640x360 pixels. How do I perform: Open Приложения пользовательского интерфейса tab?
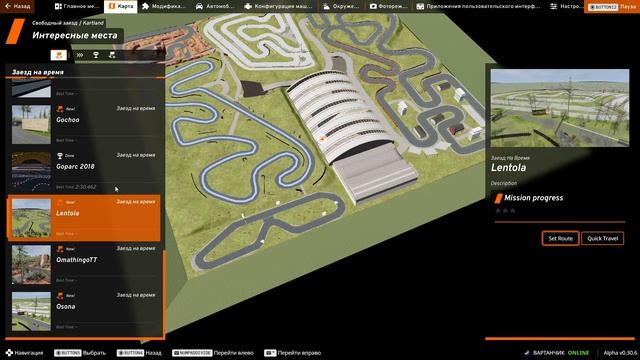(x=478, y=7)
